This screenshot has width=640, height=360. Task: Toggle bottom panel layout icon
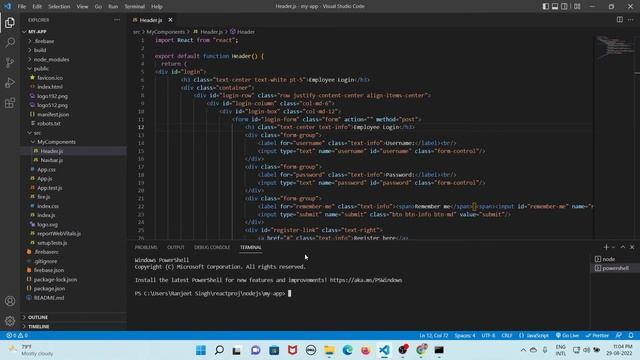[555, 6]
